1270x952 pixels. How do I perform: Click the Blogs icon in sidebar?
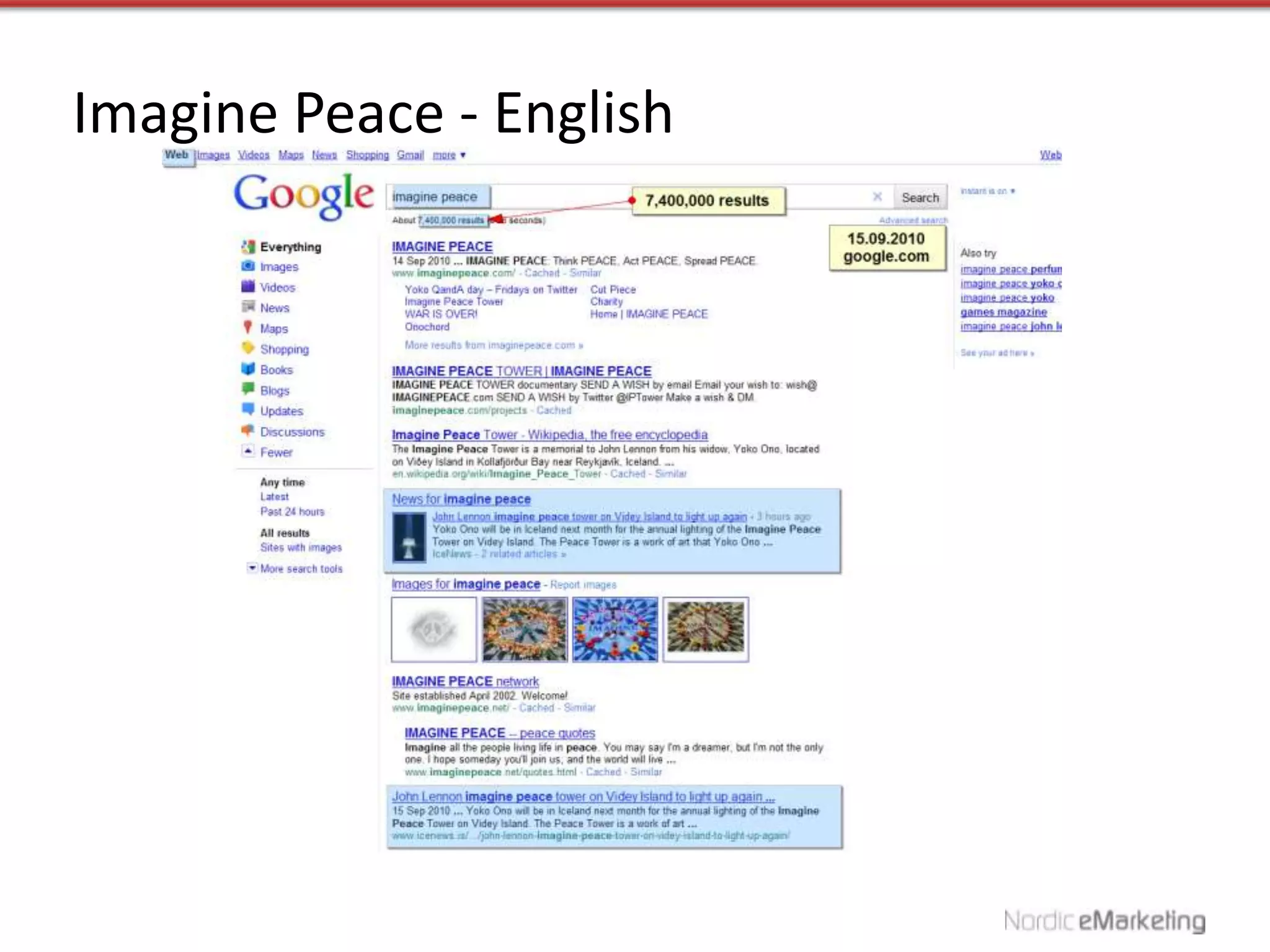pos(248,390)
